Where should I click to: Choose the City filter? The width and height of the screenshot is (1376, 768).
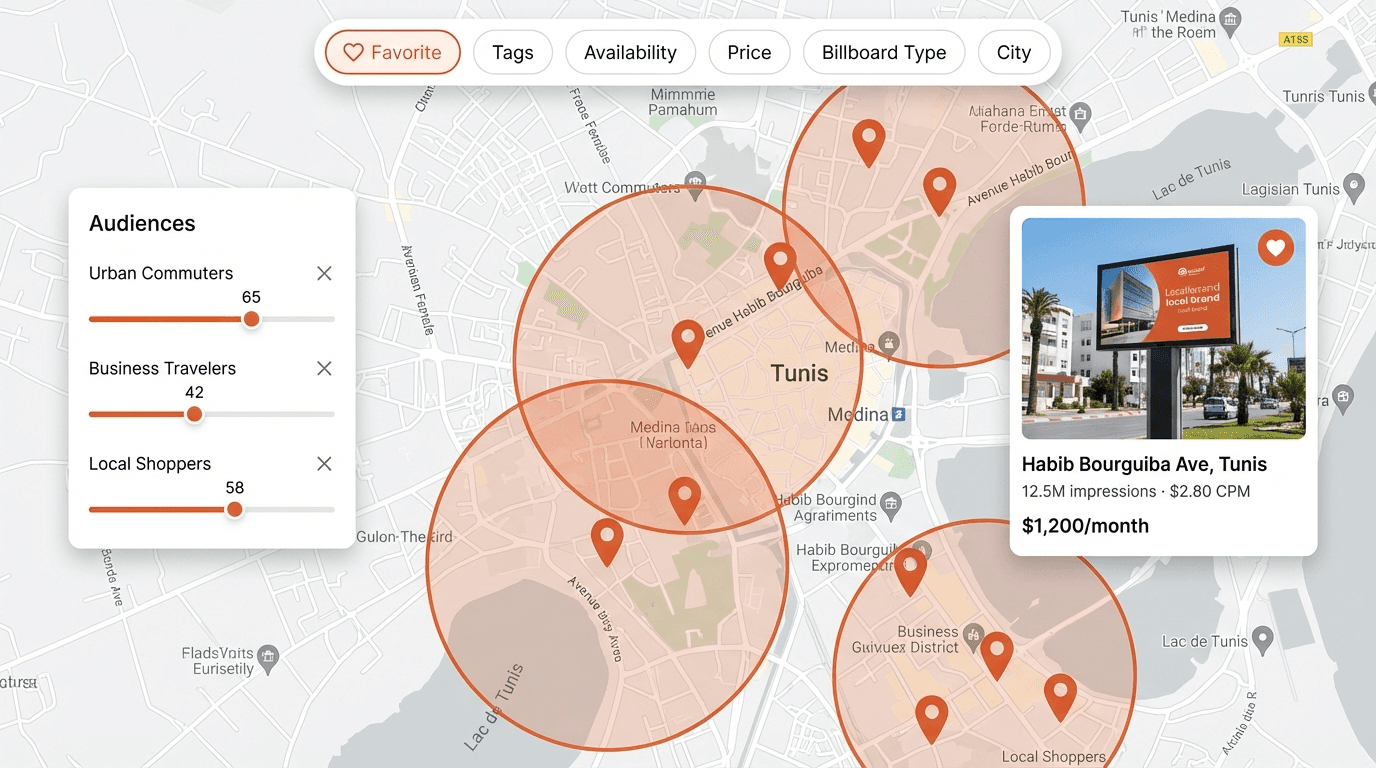(x=1013, y=53)
